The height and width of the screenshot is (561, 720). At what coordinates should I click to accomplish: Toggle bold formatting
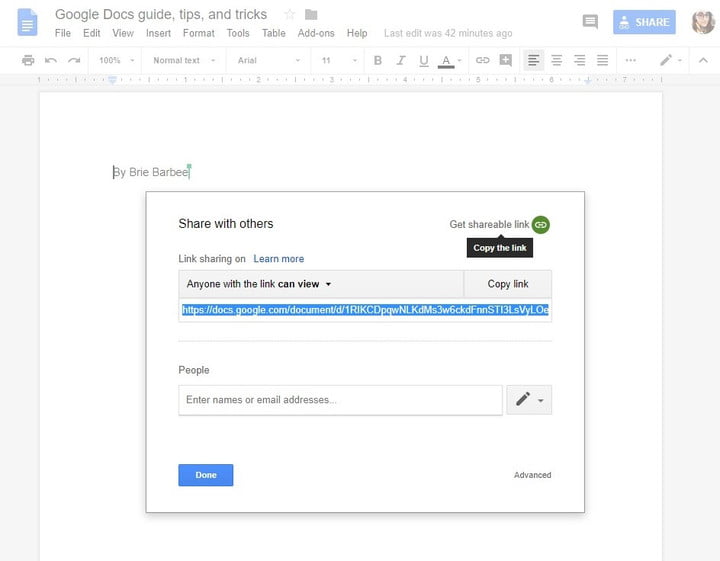coord(377,60)
